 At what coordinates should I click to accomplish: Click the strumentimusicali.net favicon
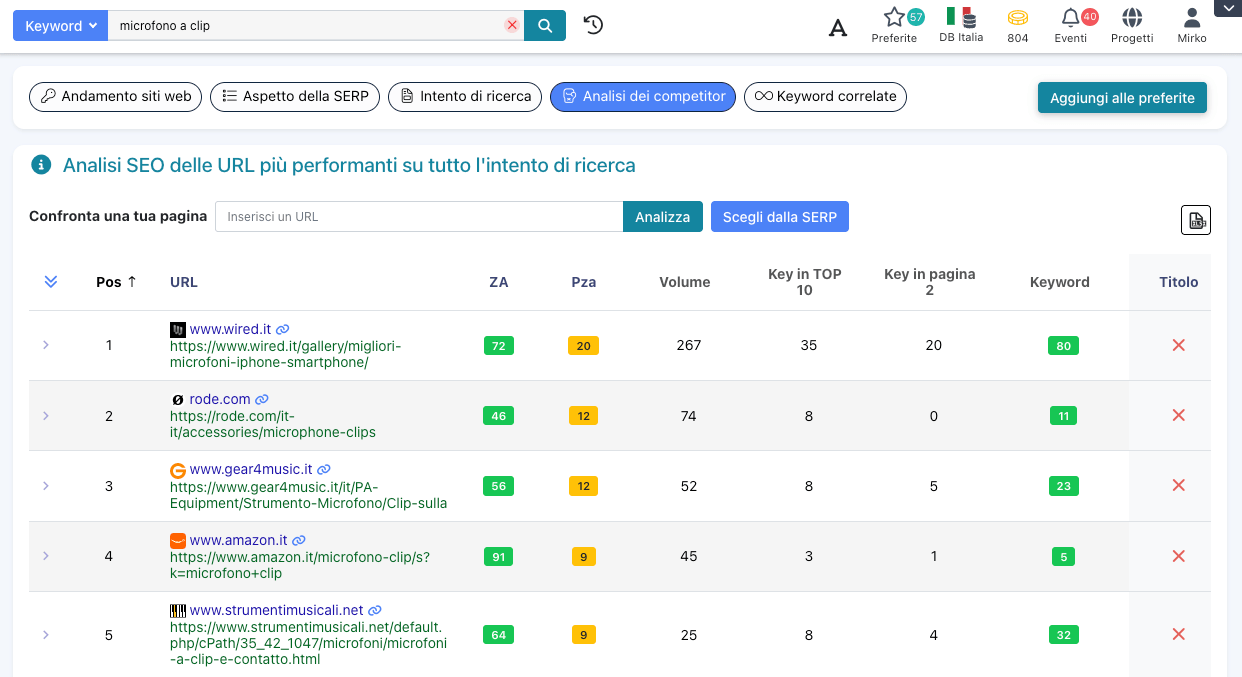click(178, 610)
